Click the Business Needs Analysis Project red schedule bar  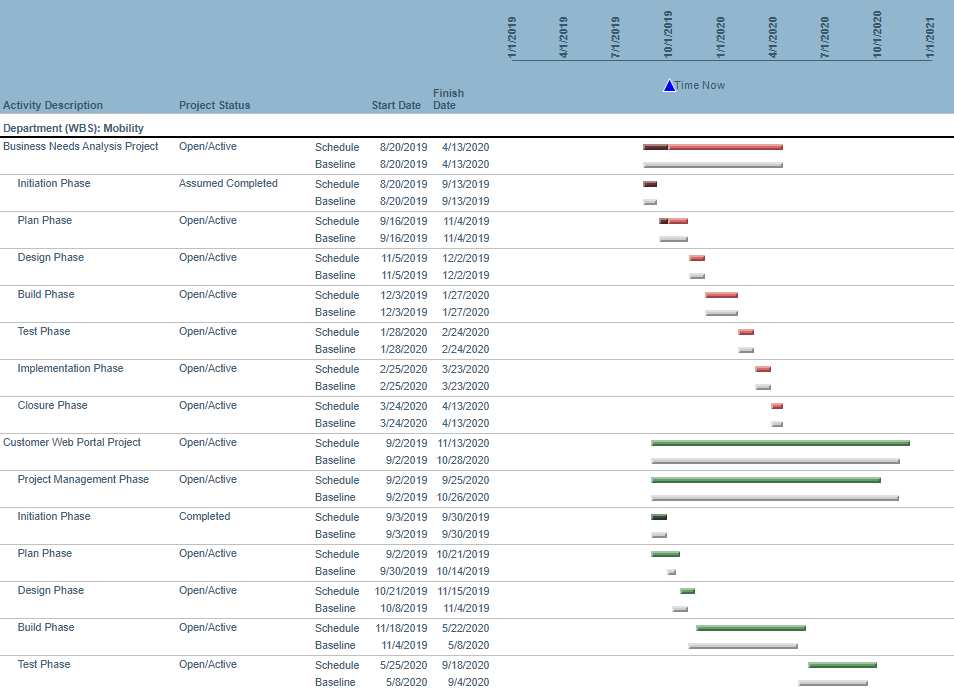[x=713, y=147]
